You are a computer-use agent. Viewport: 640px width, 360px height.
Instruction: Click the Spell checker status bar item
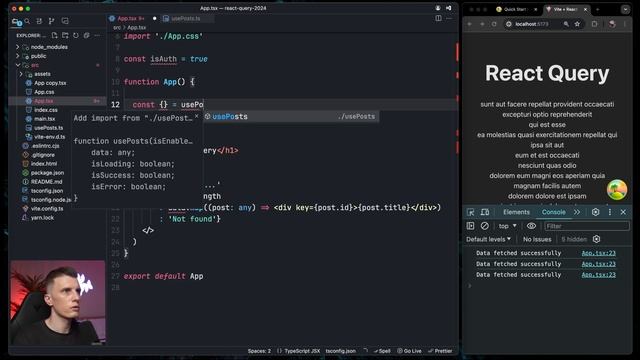tap(382, 351)
